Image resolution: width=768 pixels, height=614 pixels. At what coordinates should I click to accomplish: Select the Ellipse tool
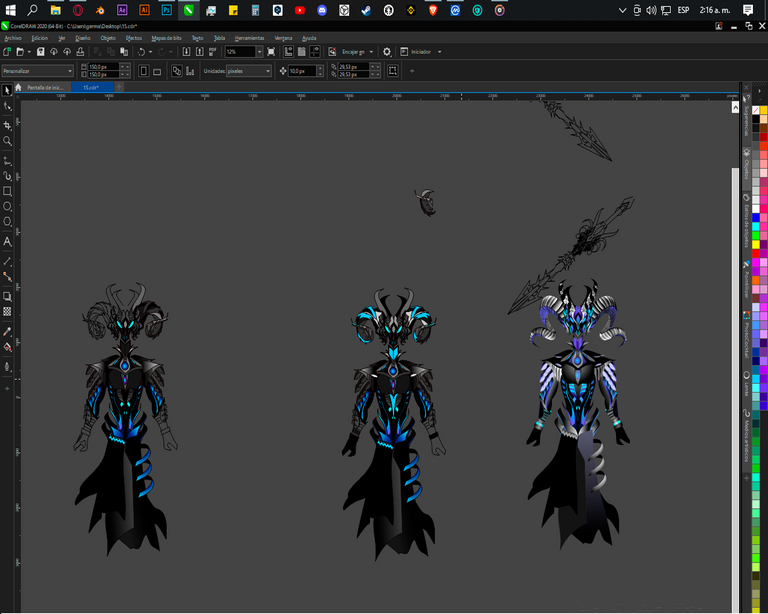[7, 207]
